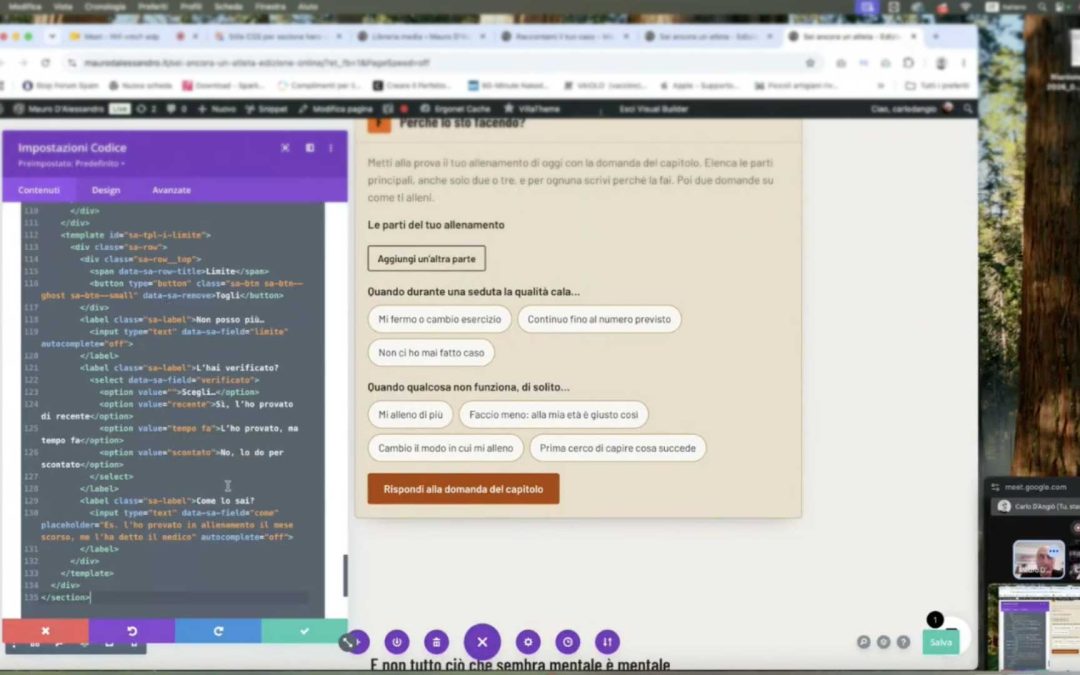Click the blue redo arrow button
1080x675 pixels.
pyautogui.click(x=218, y=631)
